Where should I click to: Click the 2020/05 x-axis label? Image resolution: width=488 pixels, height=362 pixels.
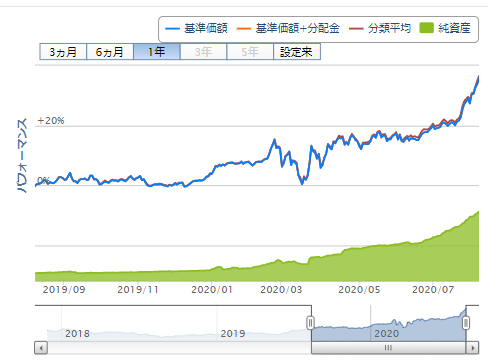(x=359, y=290)
